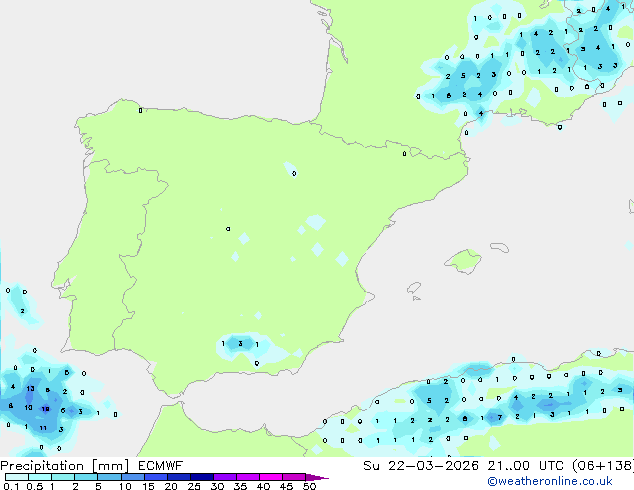The image size is (634, 490).
Task: Click the "Precipitation [mm]" title text
Action: [x=65, y=466]
